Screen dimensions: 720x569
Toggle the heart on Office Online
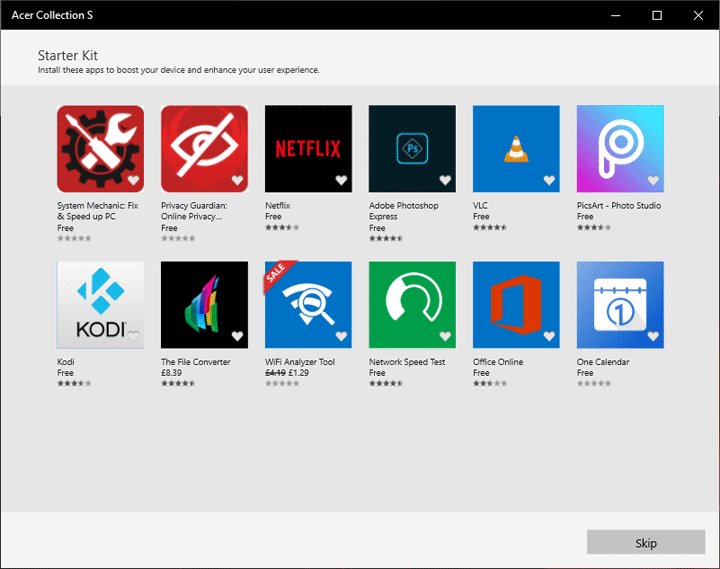[549, 336]
